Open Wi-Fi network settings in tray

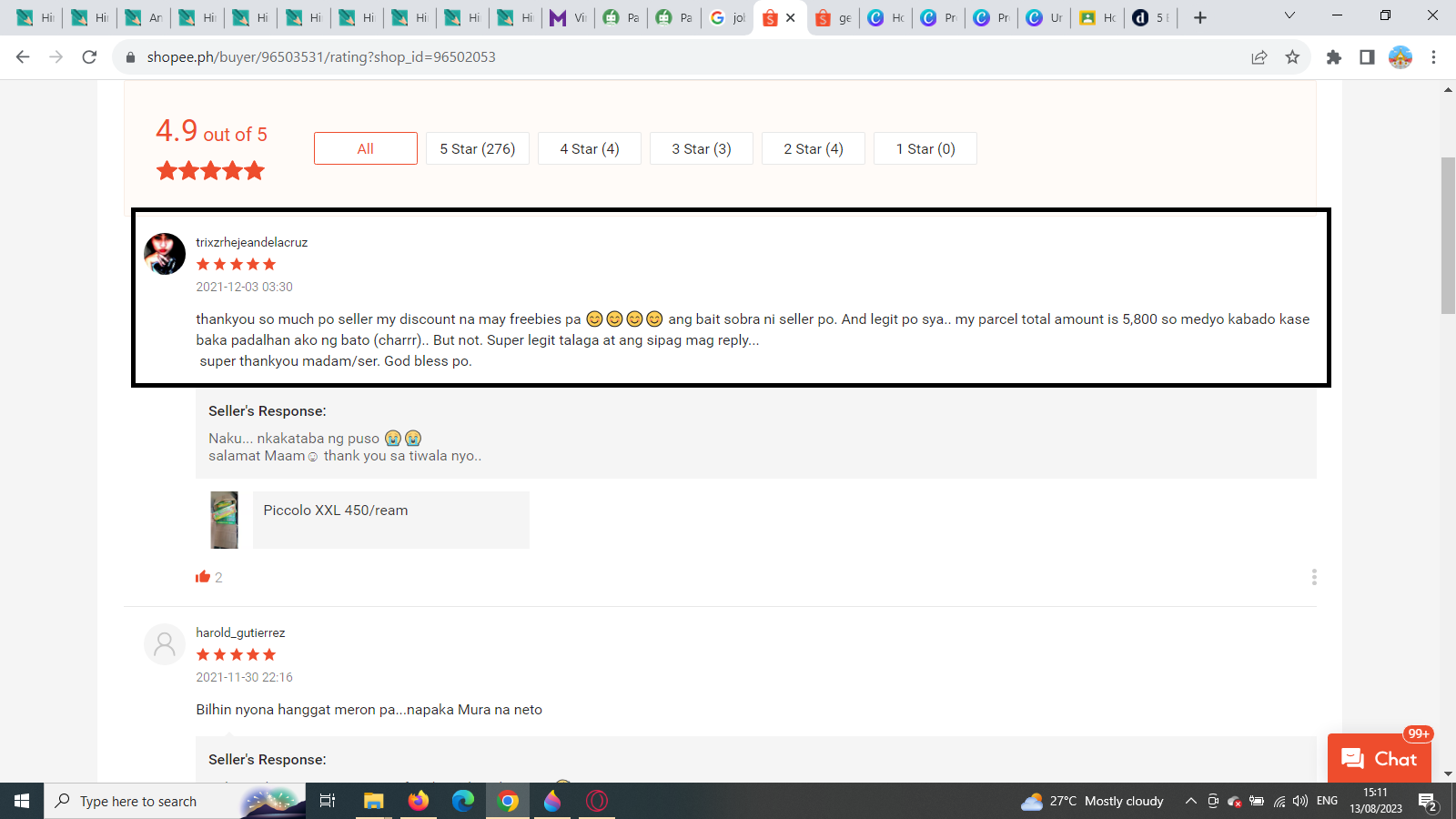(x=1279, y=801)
